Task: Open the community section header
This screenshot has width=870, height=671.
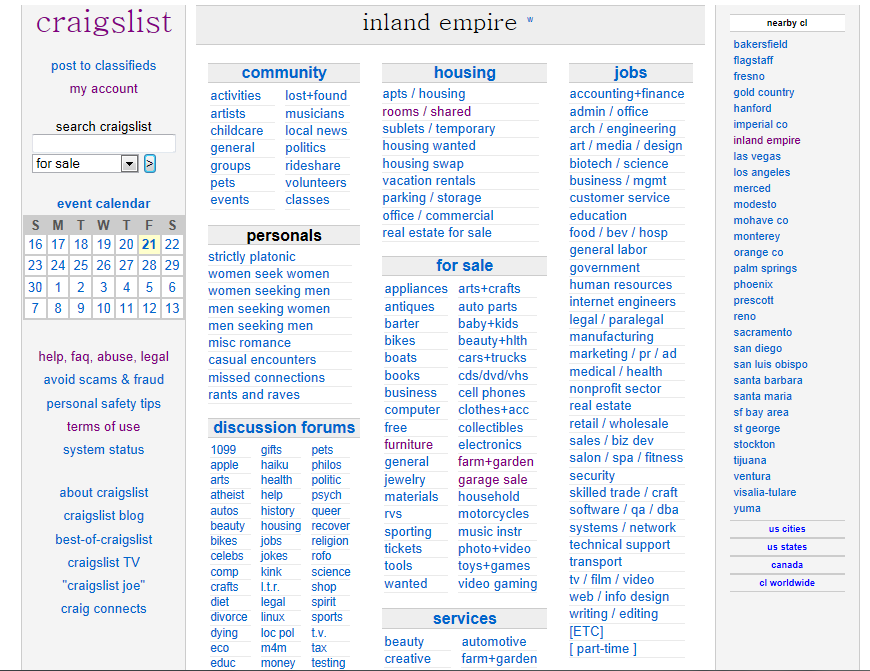Action: (x=284, y=73)
